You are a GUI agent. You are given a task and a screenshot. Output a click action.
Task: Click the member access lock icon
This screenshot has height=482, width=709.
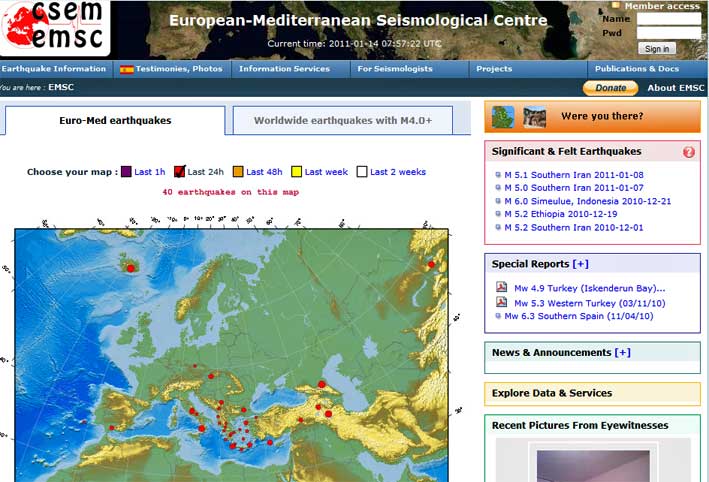(616, 6)
